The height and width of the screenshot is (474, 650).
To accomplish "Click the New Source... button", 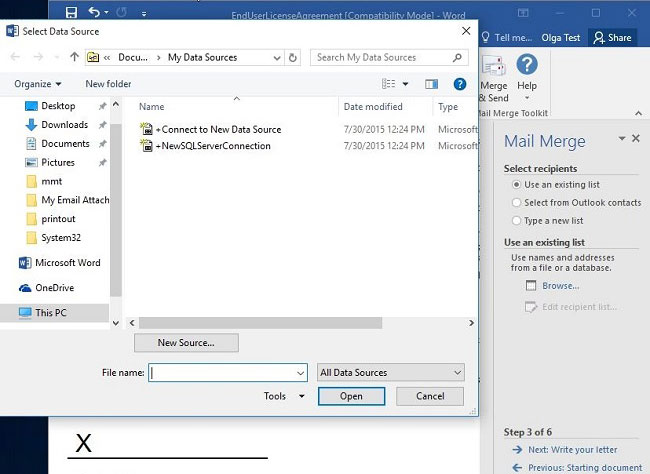I will pyautogui.click(x=186, y=343).
